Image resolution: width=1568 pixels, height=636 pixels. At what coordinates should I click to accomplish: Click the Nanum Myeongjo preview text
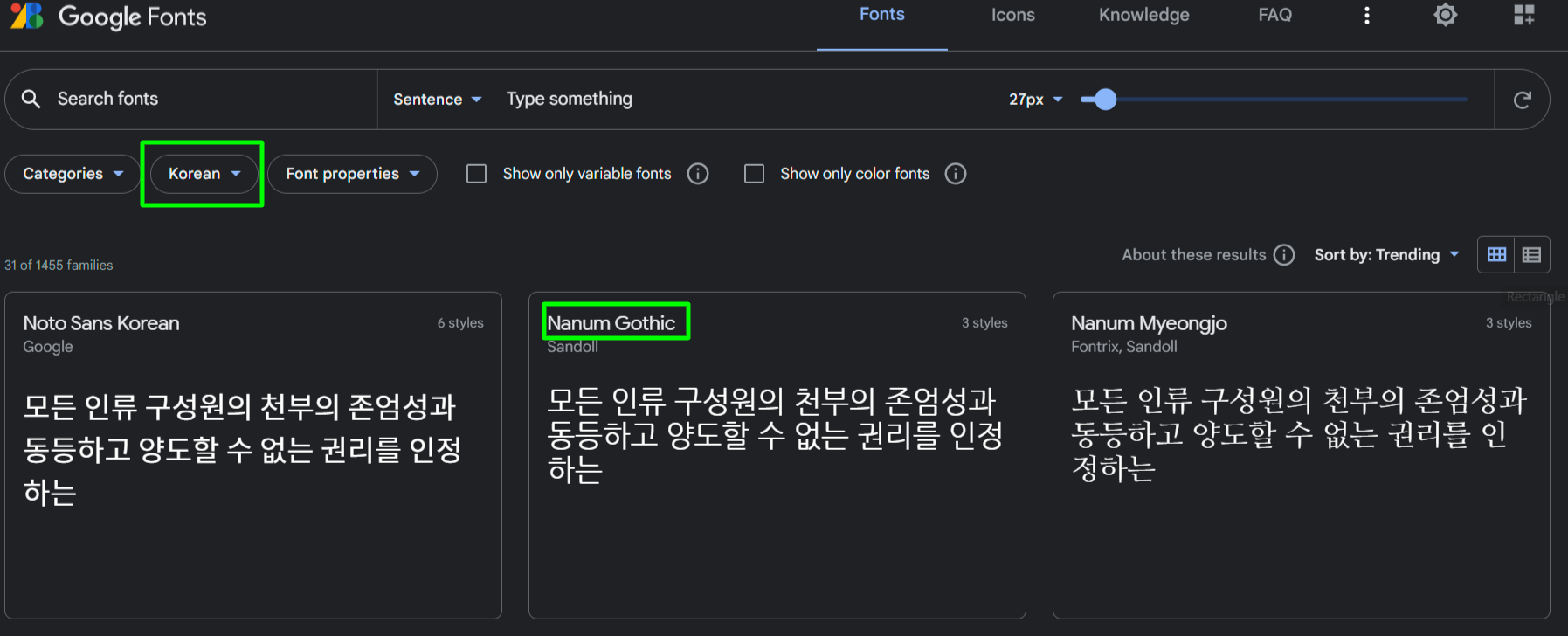(1299, 434)
